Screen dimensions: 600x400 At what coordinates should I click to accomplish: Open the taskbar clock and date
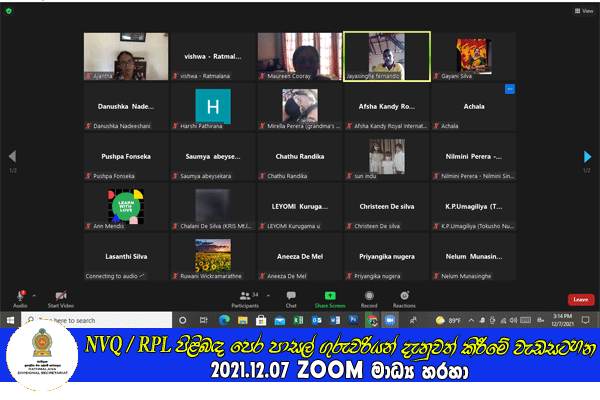click(x=562, y=320)
